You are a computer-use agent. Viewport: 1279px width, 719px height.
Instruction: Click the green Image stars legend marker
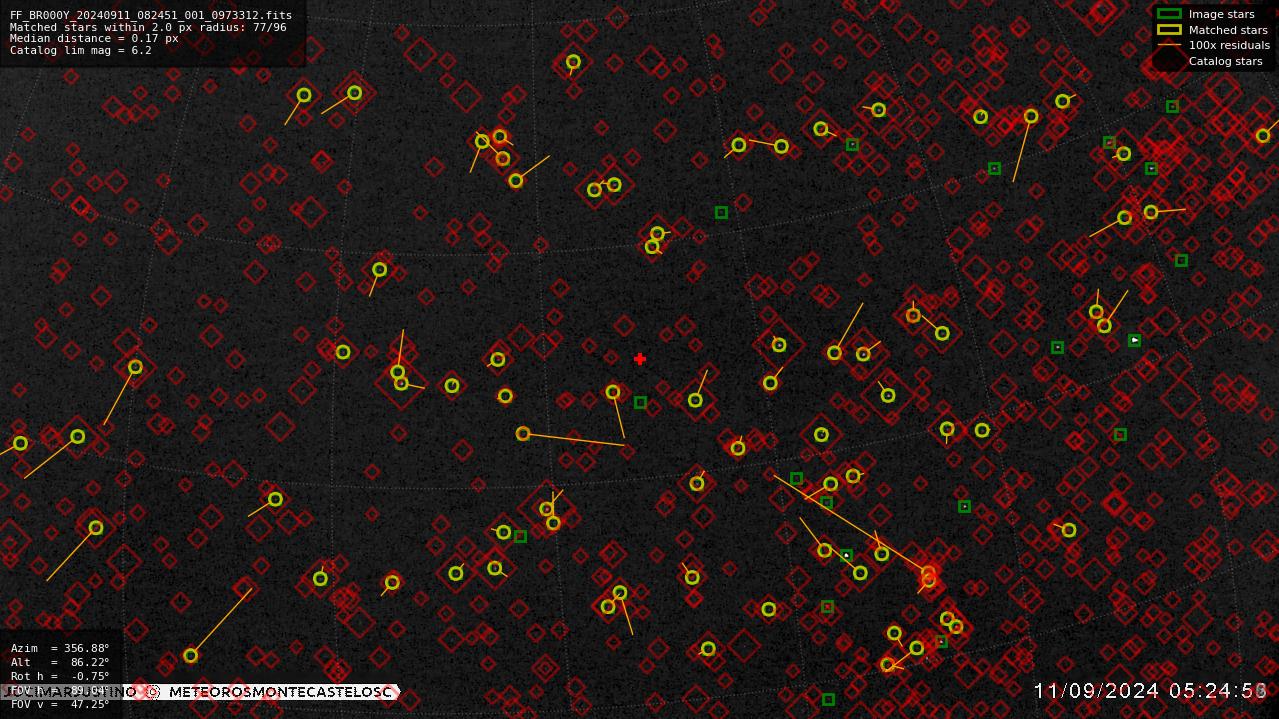pyautogui.click(x=1169, y=14)
